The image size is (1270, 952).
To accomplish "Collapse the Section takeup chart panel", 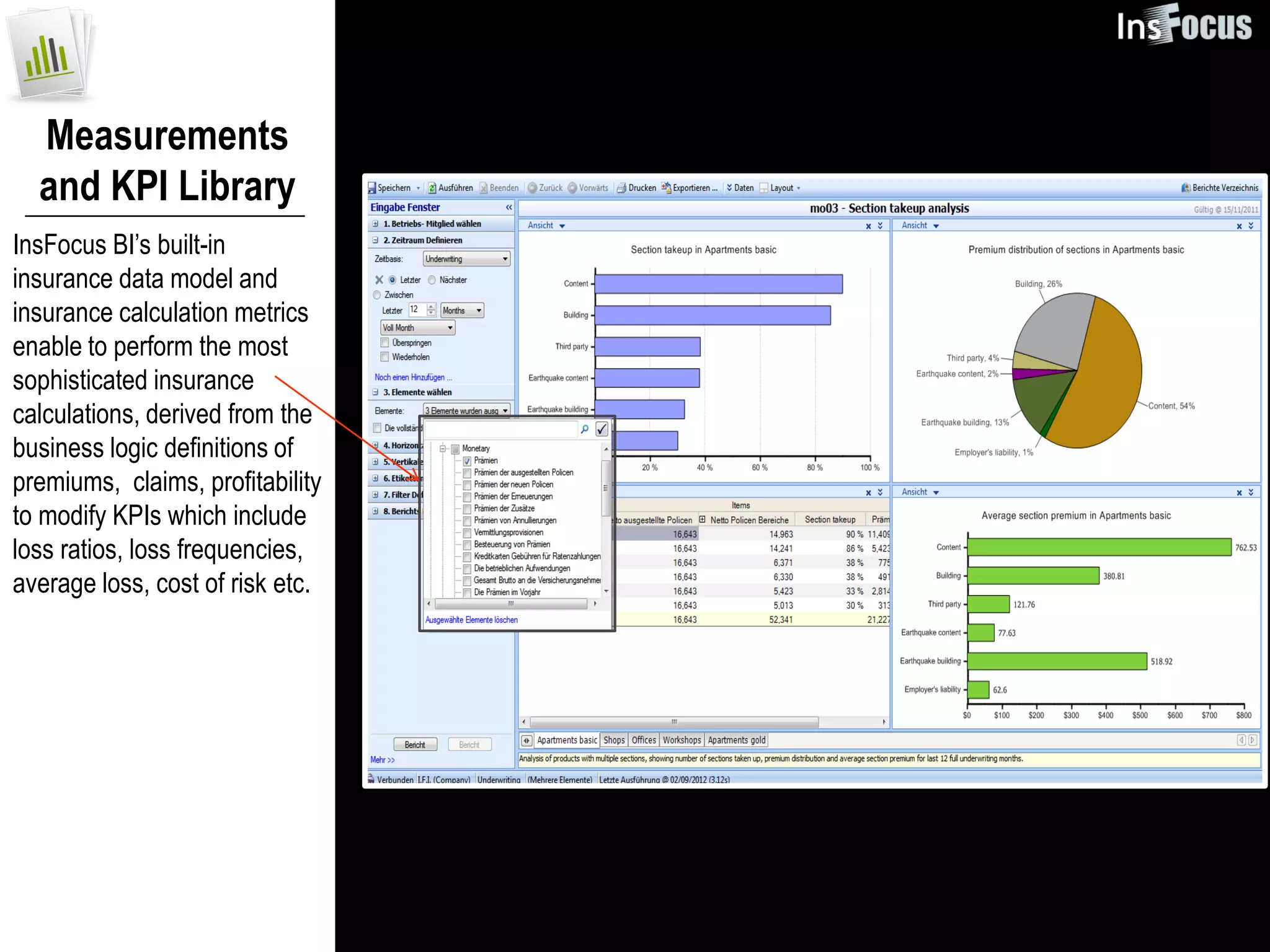I will (880, 226).
